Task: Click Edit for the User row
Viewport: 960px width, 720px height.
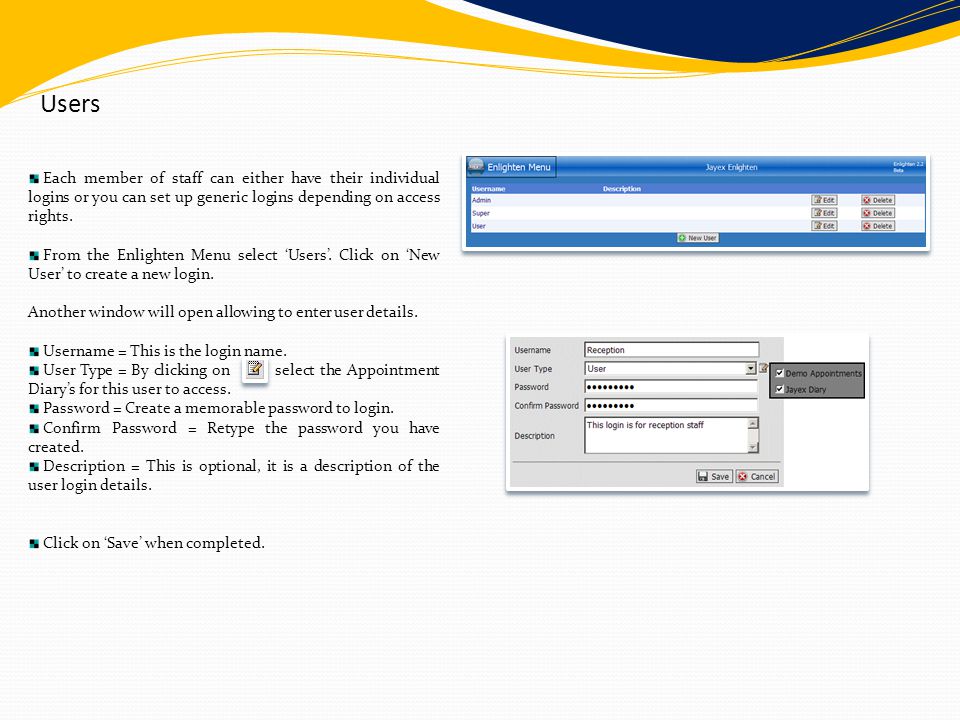Action: 824,226
